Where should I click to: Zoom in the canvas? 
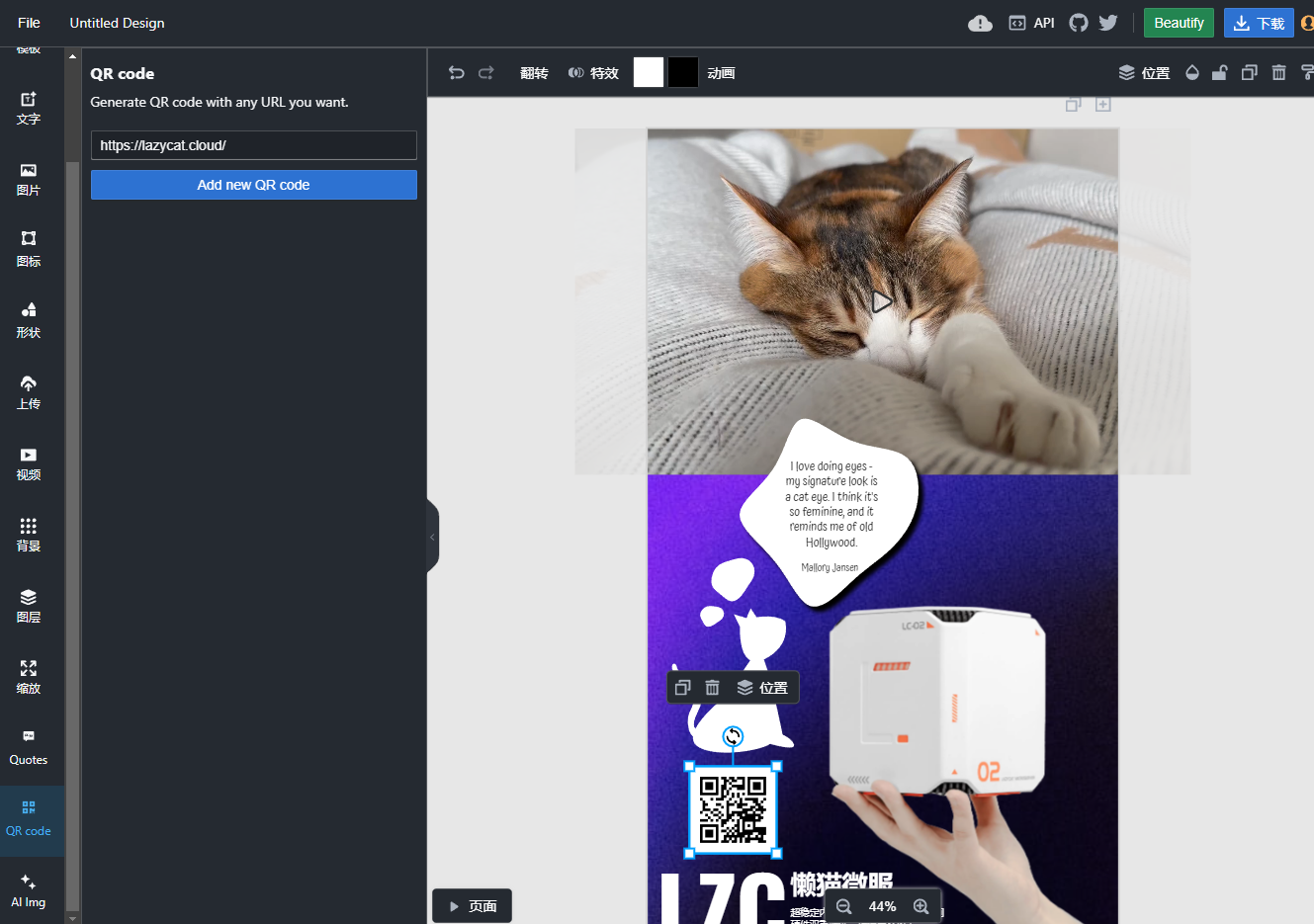click(920, 906)
